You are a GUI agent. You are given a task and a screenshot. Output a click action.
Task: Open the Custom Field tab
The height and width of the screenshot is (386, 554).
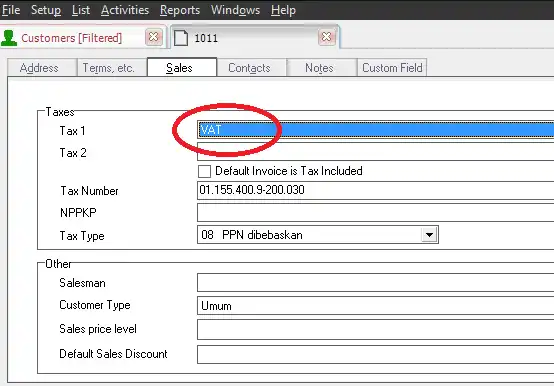392,67
